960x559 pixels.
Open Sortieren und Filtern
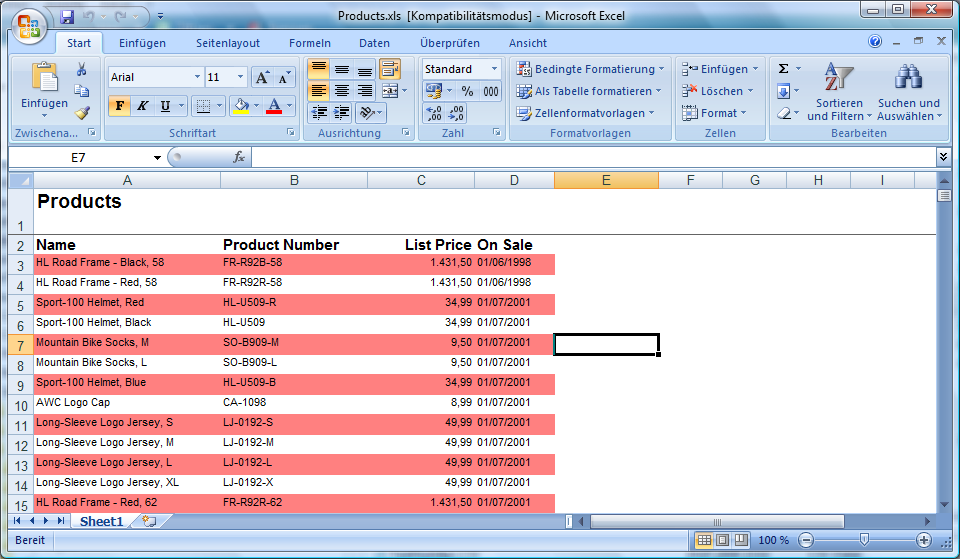click(x=839, y=92)
